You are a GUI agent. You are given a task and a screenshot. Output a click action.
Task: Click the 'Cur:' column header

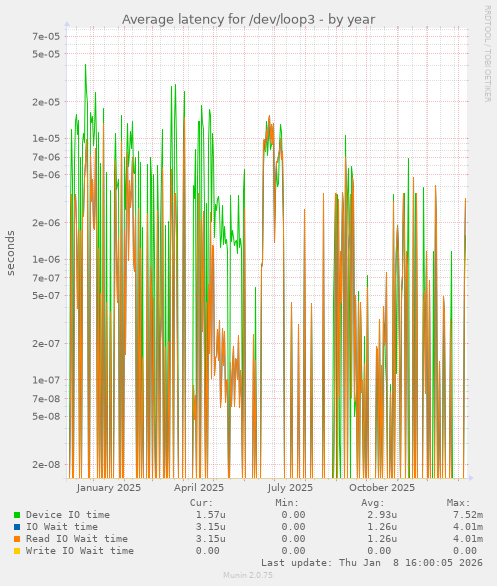click(x=201, y=503)
